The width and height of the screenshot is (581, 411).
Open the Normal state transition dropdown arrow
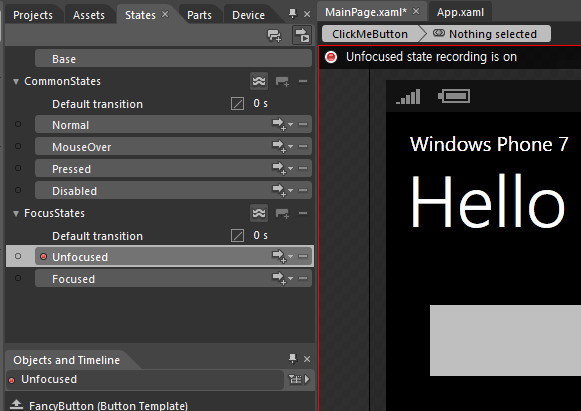[290, 125]
